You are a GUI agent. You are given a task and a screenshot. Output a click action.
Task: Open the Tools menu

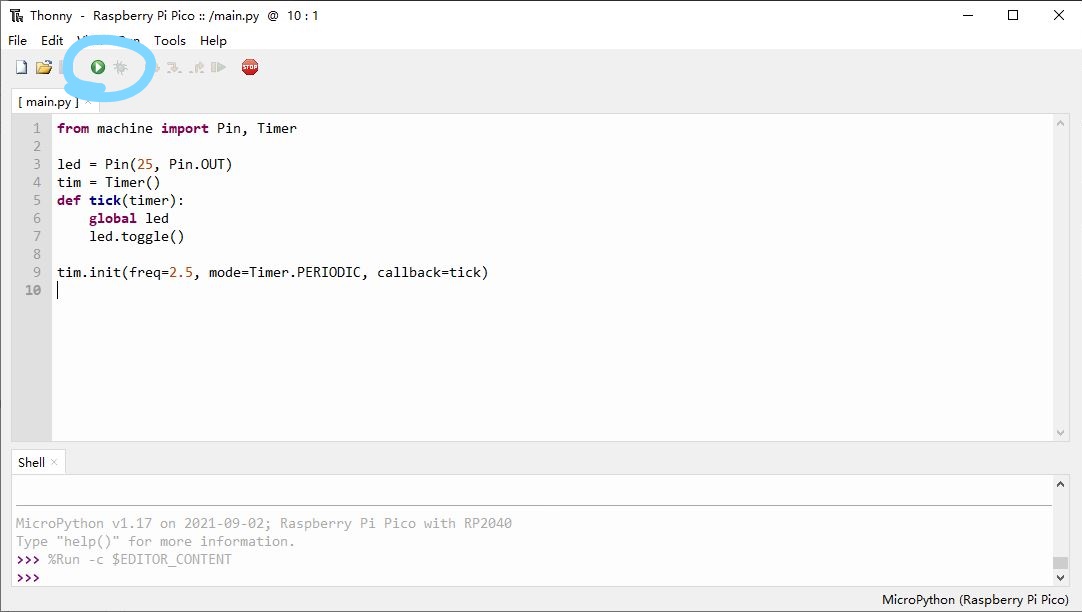pos(169,41)
